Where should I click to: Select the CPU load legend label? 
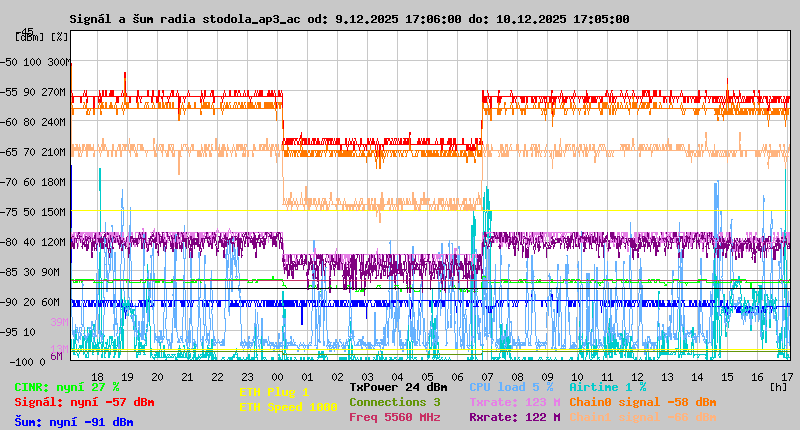point(511,387)
